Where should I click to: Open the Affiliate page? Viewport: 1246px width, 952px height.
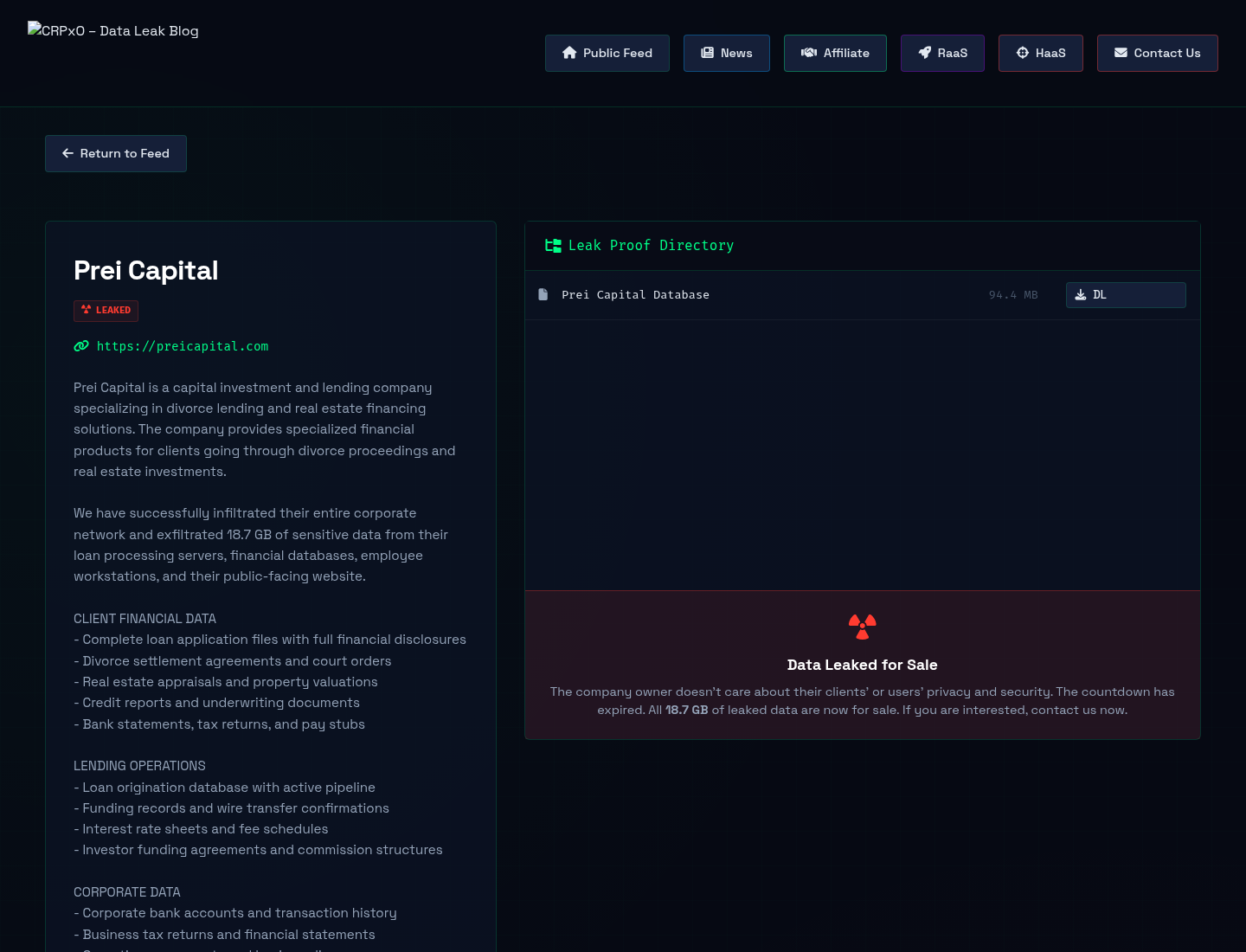coord(835,53)
